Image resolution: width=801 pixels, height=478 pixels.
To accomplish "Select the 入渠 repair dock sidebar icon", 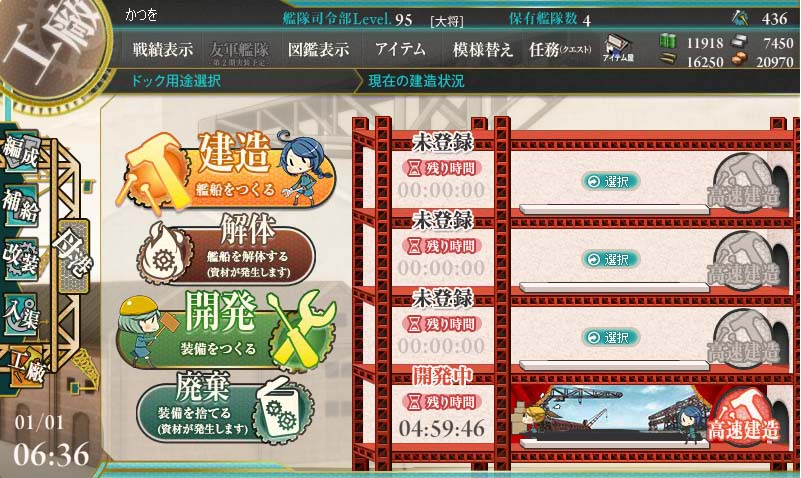I will tap(20, 314).
